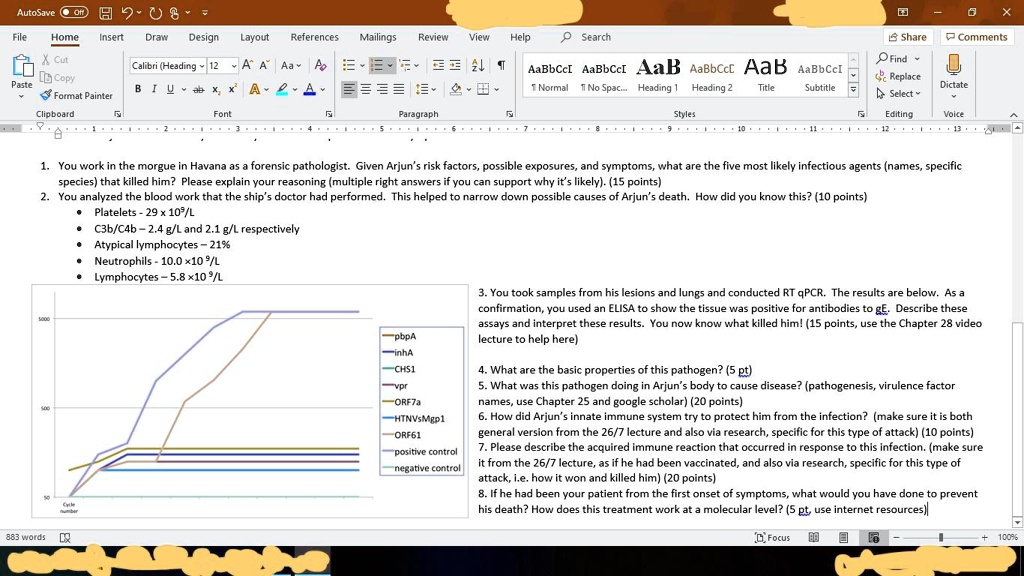The width and height of the screenshot is (1024, 576).
Task: Toggle the bullets list button
Action: tap(349, 65)
